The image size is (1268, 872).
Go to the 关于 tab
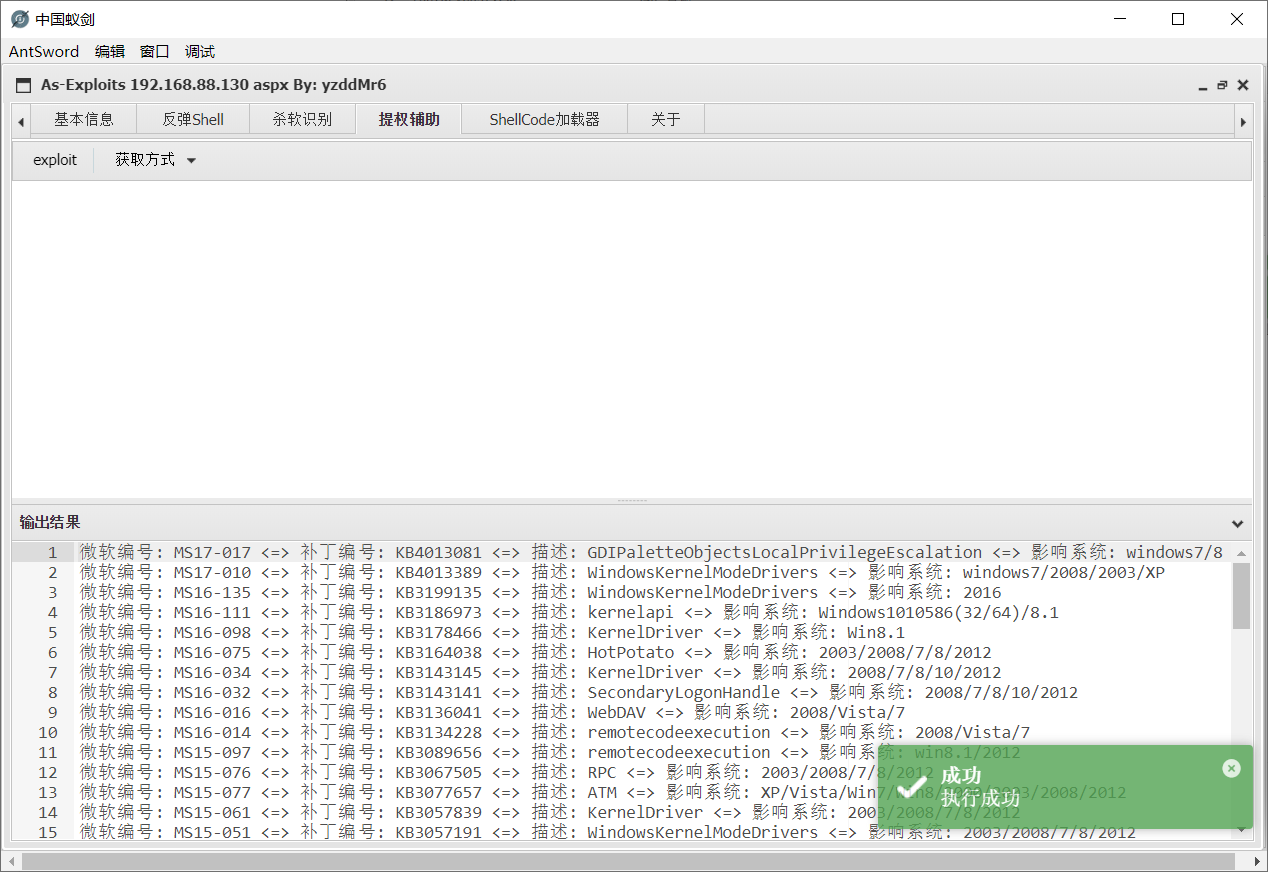click(x=666, y=119)
